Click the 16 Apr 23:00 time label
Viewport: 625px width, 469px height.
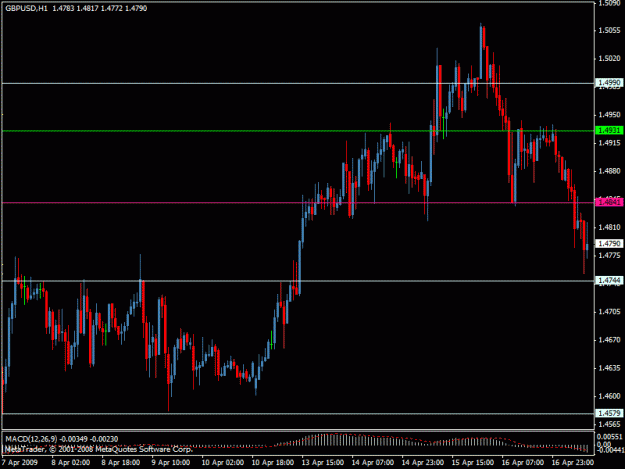pos(573,463)
